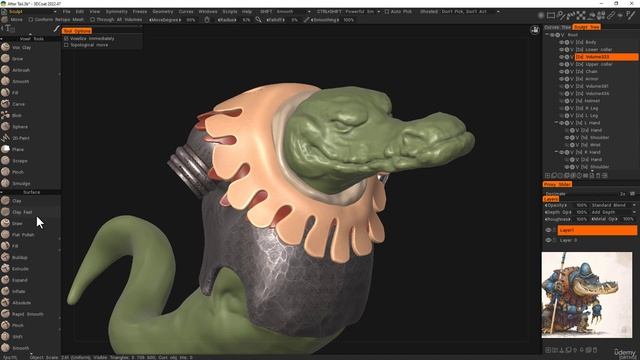640x360 pixels.
Task: Toggle visibility of Layer 0
Action: pyautogui.click(x=548, y=240)
